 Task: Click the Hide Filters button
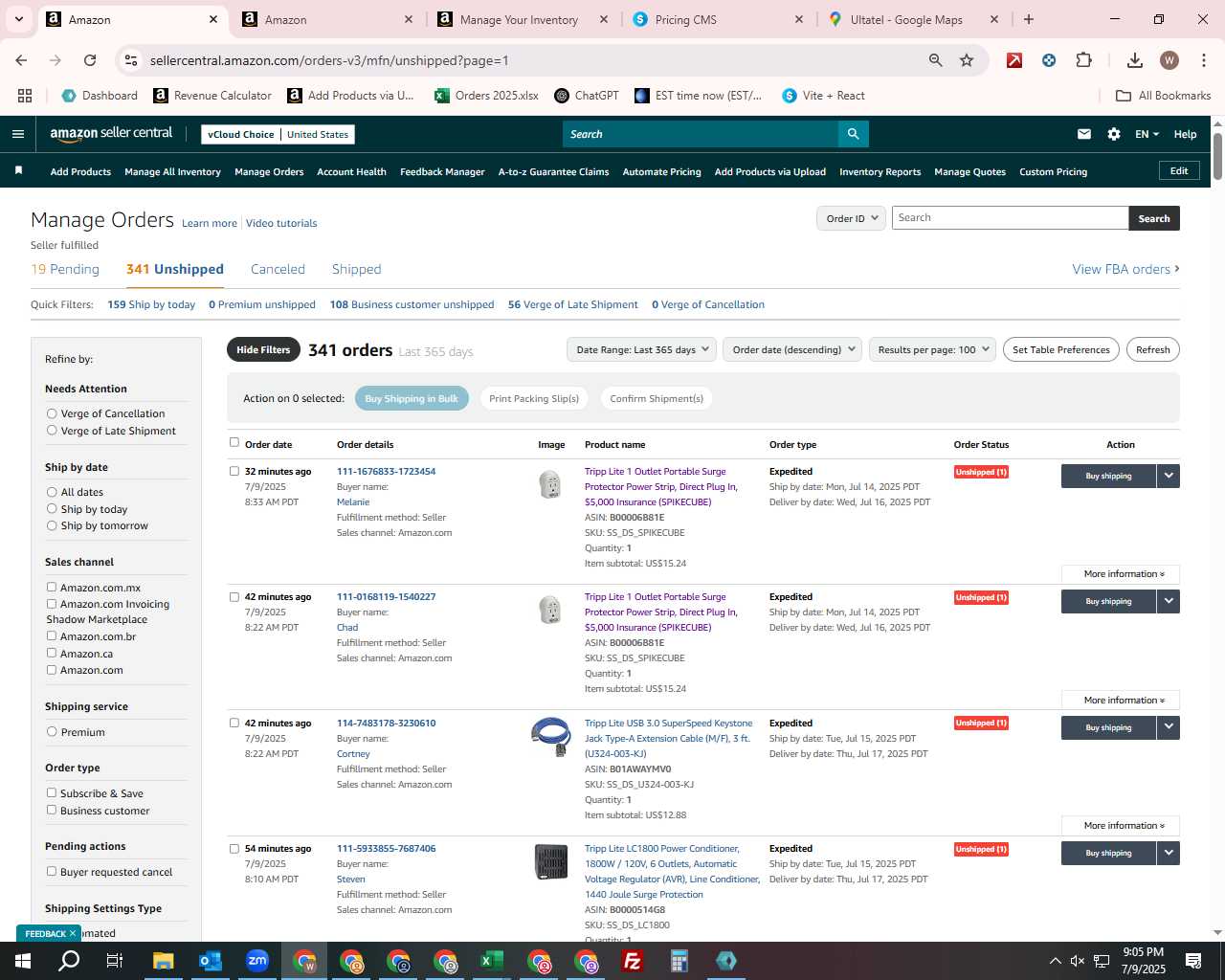click(263, 349)
